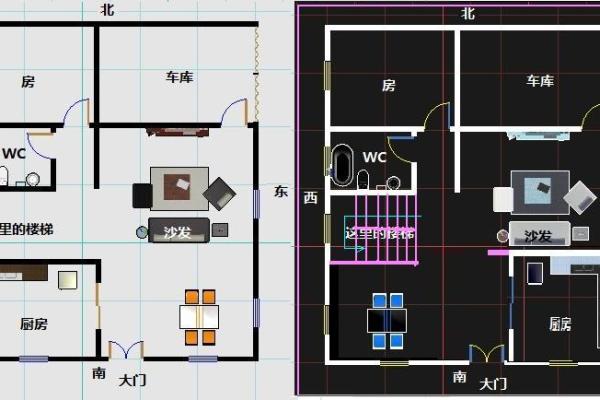Click the stove square in the light plan kitchen
The image size is (600, 400).
point(69,280)
